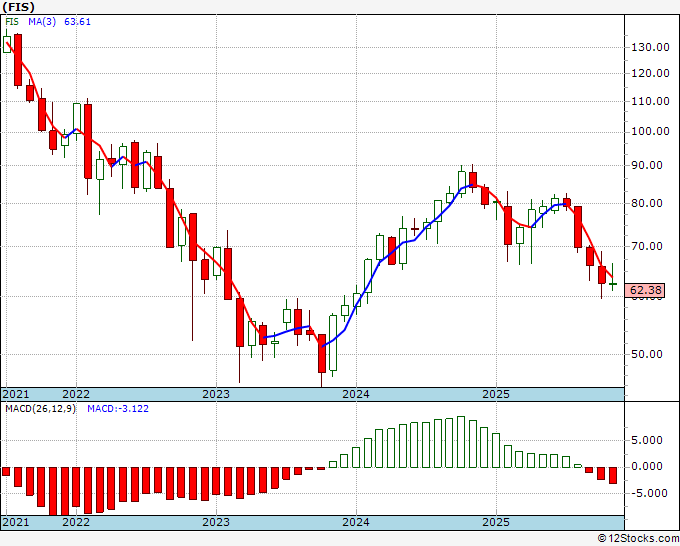Screen dimensions: 680x546
Task: Click 2023 on the MACD time axis
Action: click(216, 522)
